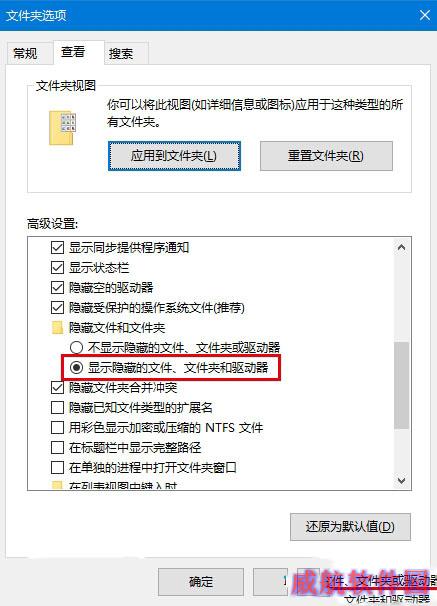Click the scroll up arrow in 高级设置
Image resolution: width=437 pixels, height=606 pixels.
click(x=401, y=247)
